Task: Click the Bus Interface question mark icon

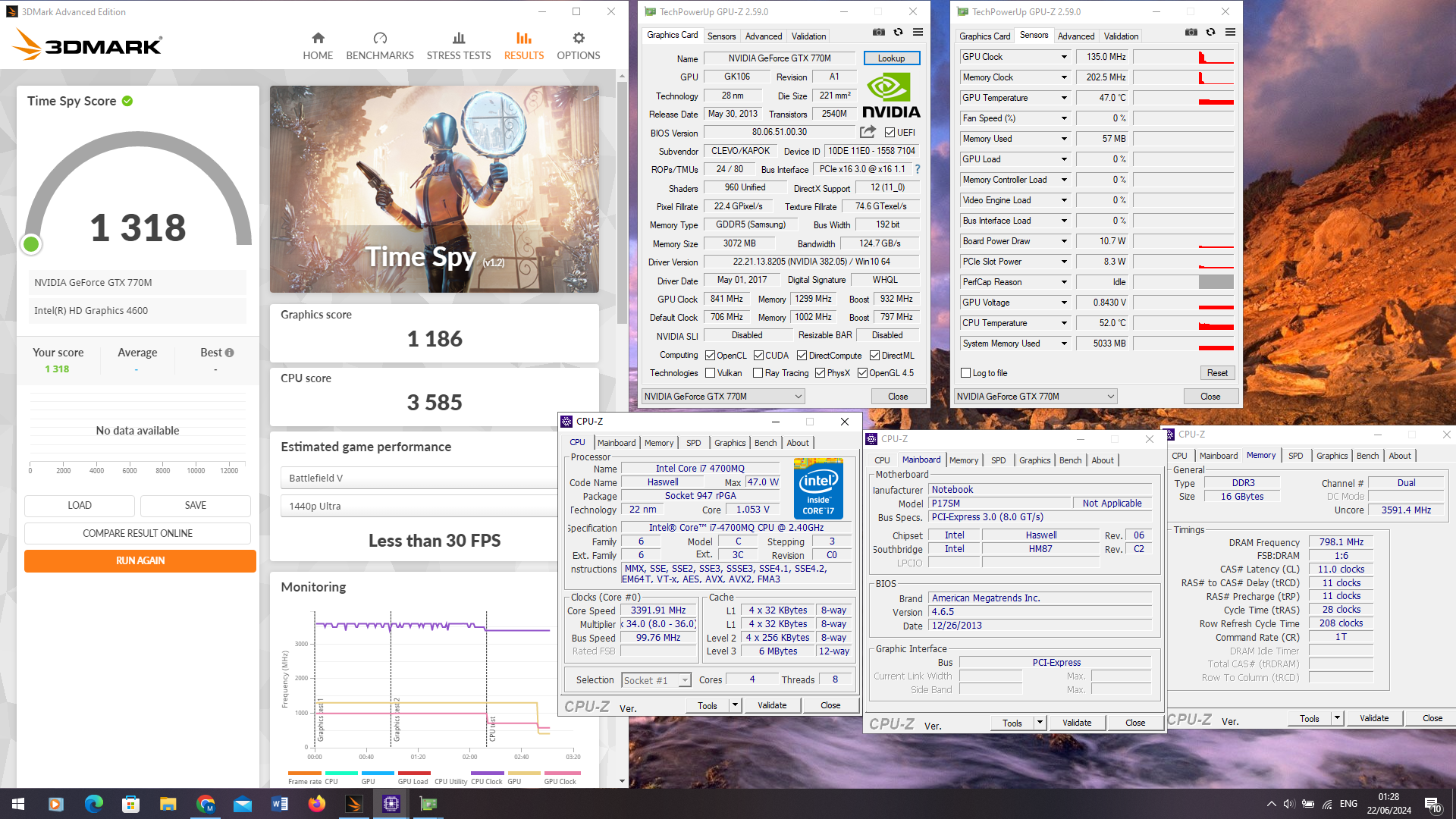Action: pos(918,169)
